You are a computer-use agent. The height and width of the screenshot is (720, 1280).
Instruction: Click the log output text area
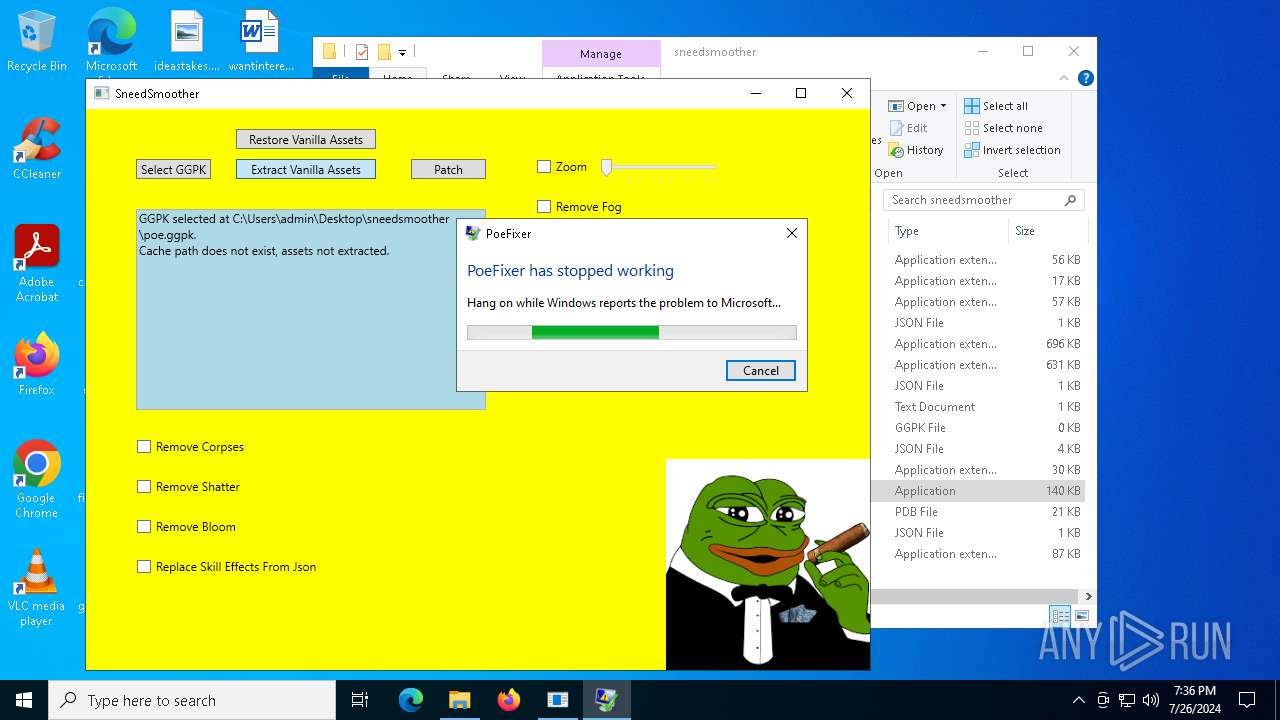pos(311,310)
